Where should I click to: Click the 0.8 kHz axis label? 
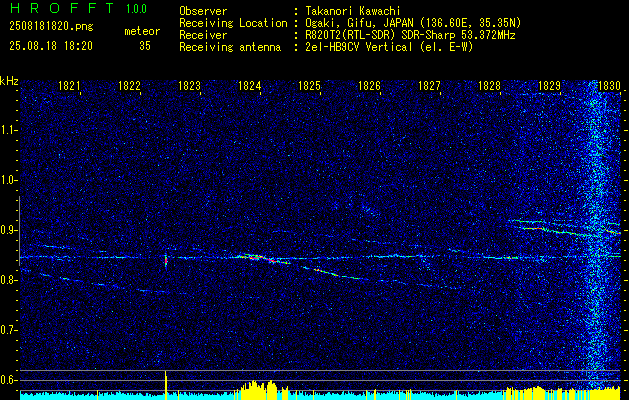click(x=8, y=280)
